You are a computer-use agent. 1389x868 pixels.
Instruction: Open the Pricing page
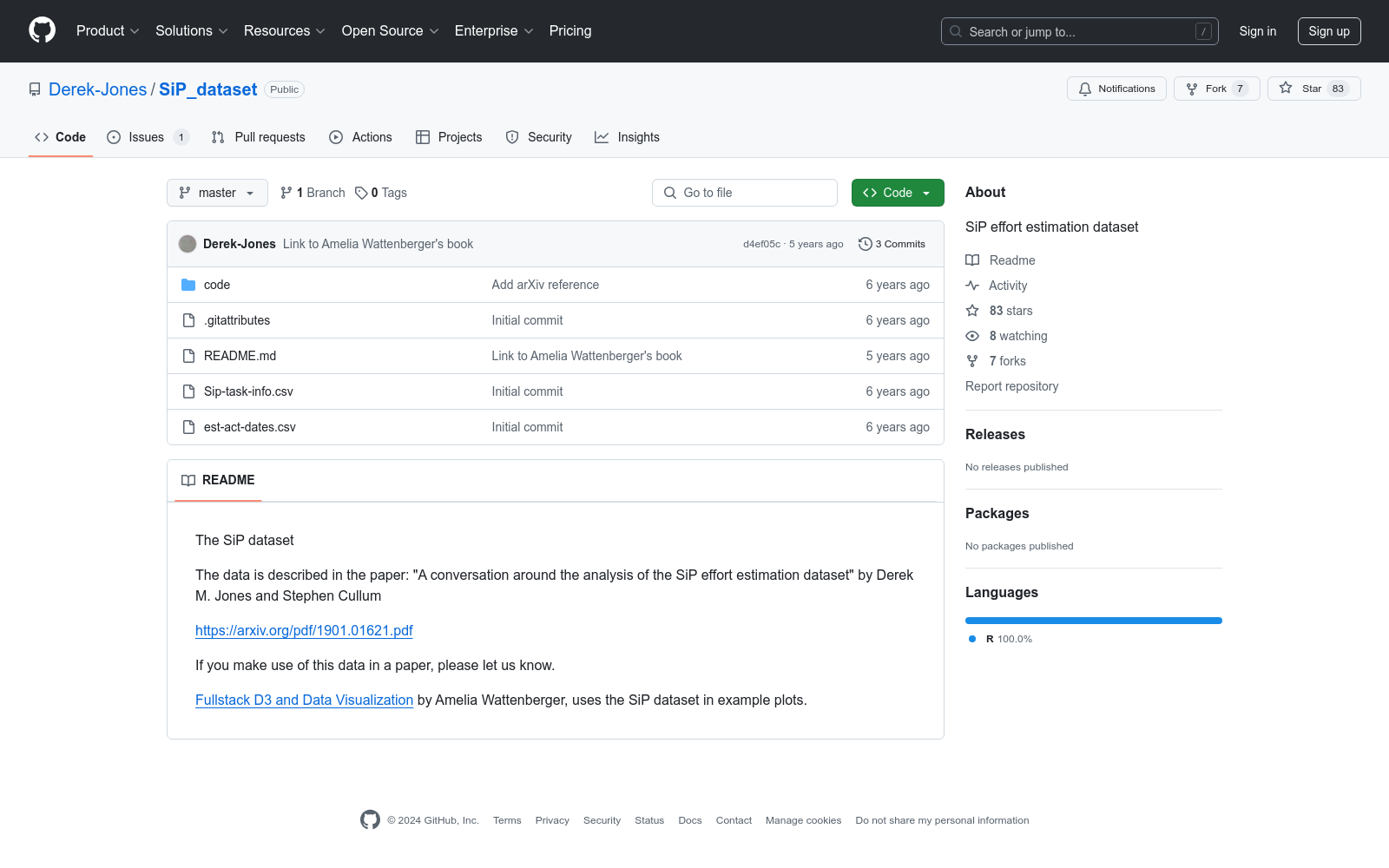(x=570, y=31)
